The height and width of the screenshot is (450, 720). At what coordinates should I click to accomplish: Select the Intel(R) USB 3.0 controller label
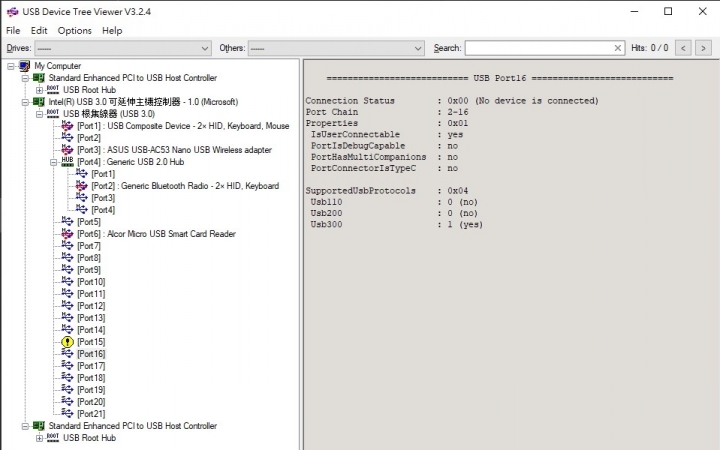[143, 102]
